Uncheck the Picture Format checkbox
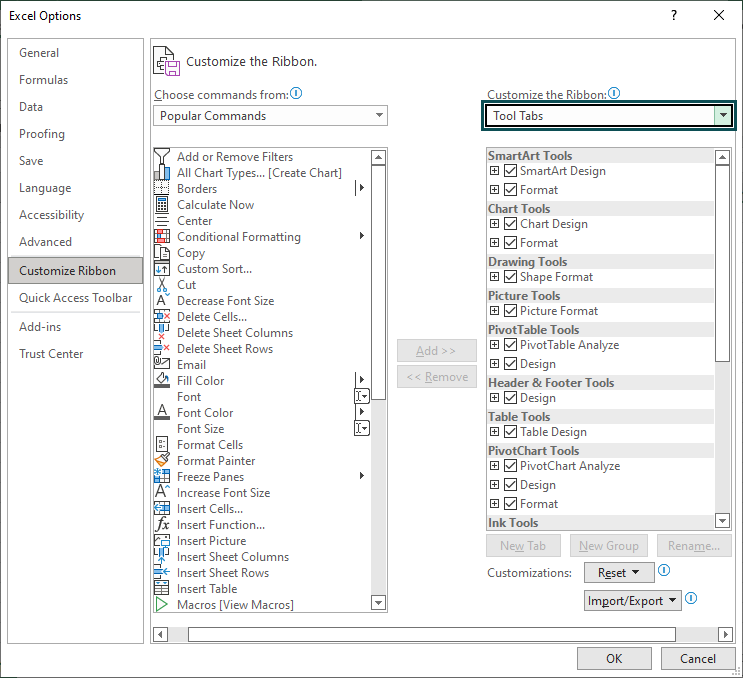This screenshot has width=743, height=678. [x=510, y=311]
